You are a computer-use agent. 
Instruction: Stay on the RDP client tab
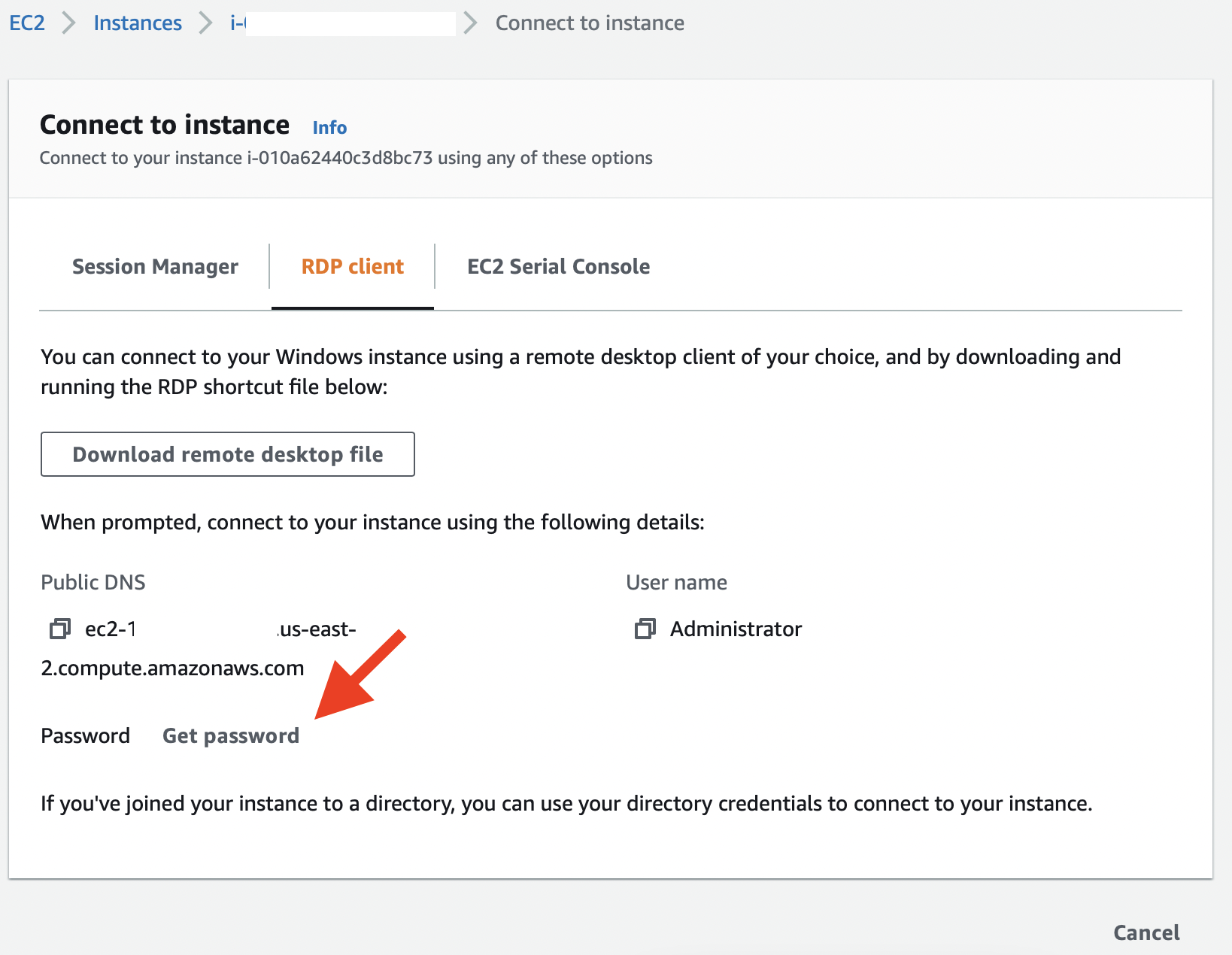[351, 266]
